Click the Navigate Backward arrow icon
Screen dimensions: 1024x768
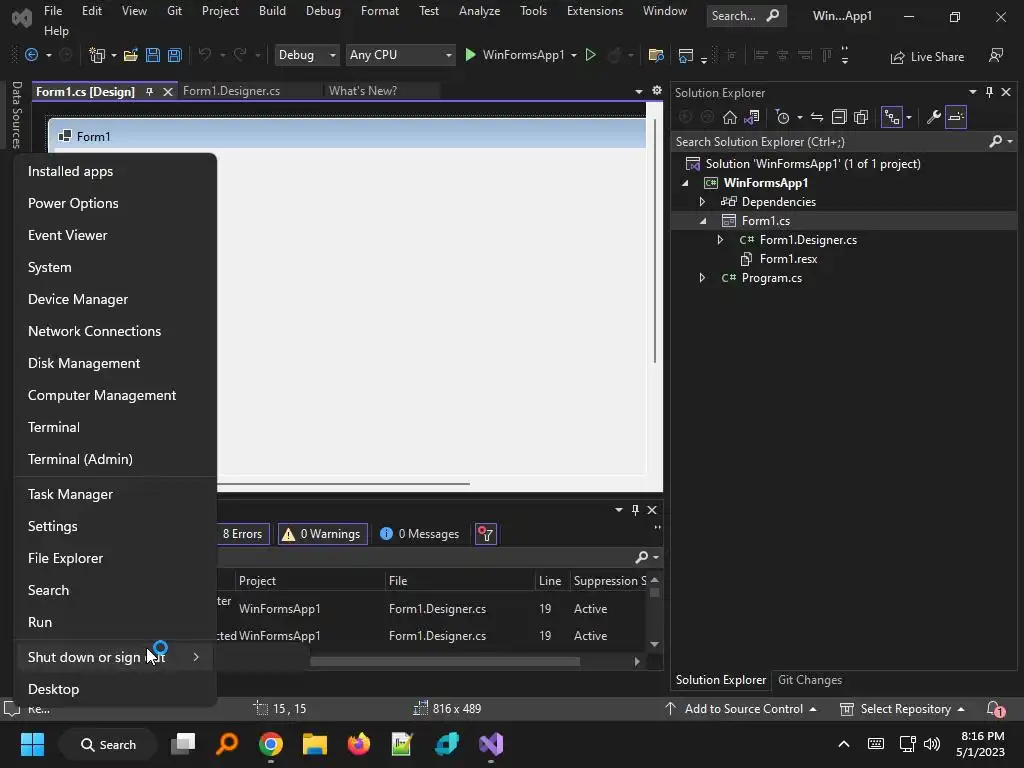(x=31, y=56)
